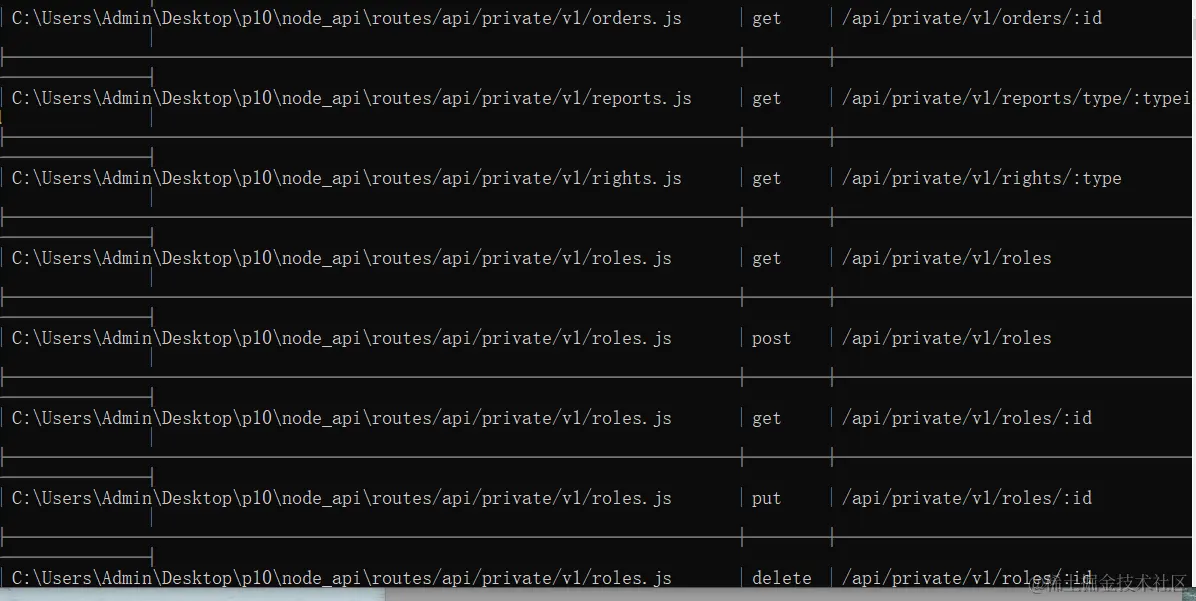Click the Chinese watermark text at the bottom
Viewport: 1196px width, 601px height.
click(1110, 584)
